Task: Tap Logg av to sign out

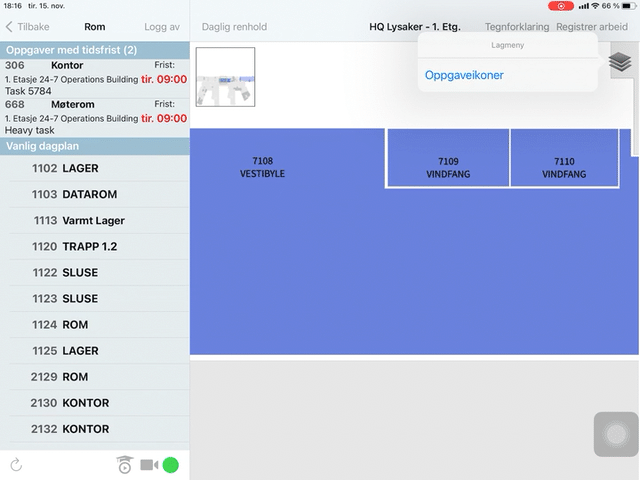Action: tap(162, 27)
